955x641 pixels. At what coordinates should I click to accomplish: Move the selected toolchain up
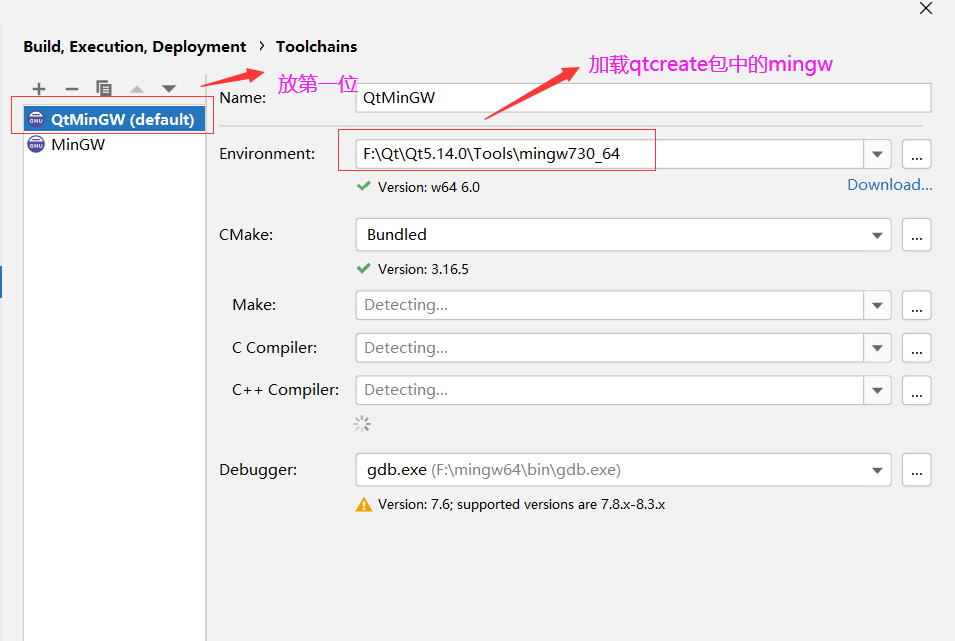137,89
